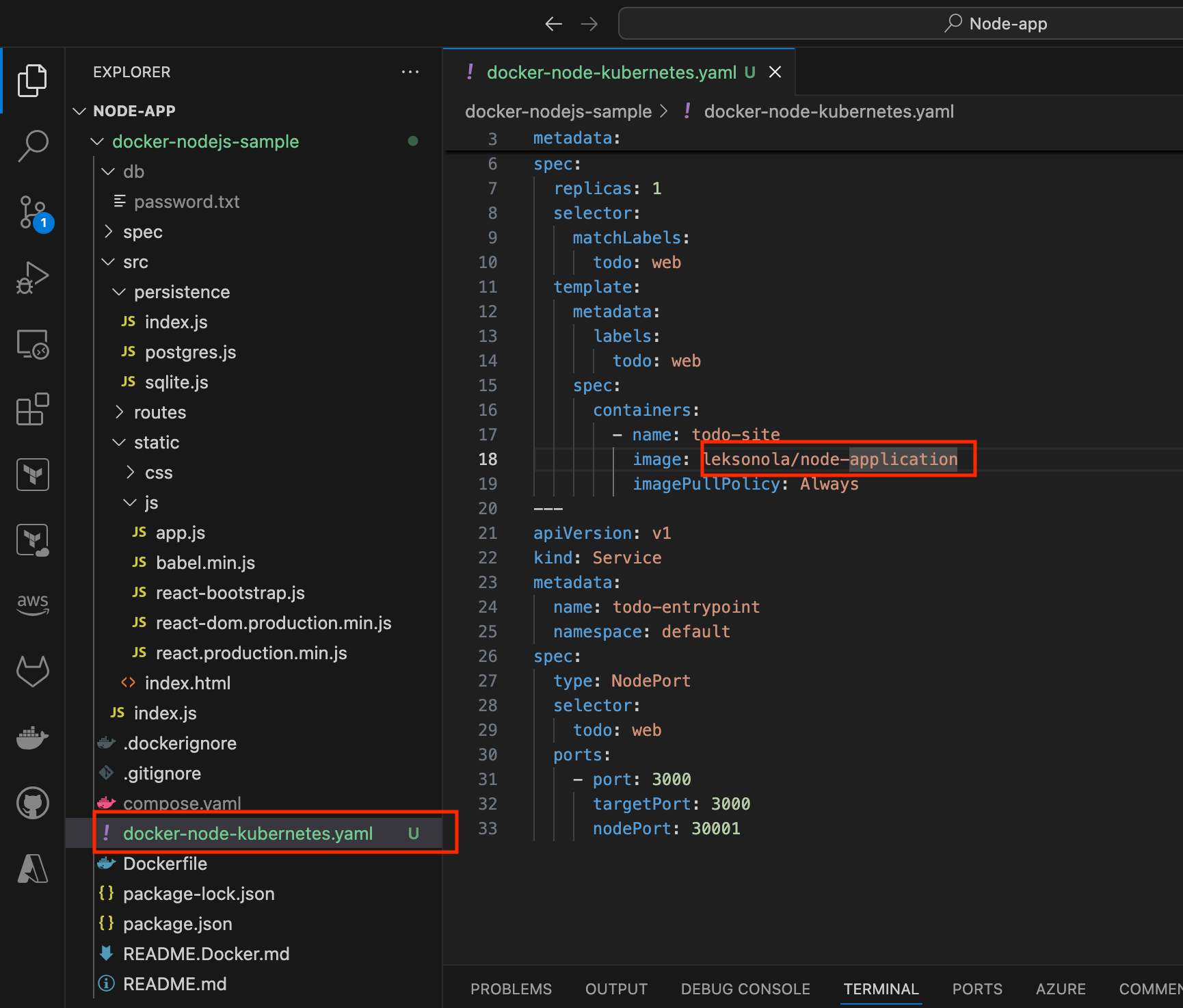1183x1008 pixels.
Task: Open postgres.js file
Action: tap(190, 352)
